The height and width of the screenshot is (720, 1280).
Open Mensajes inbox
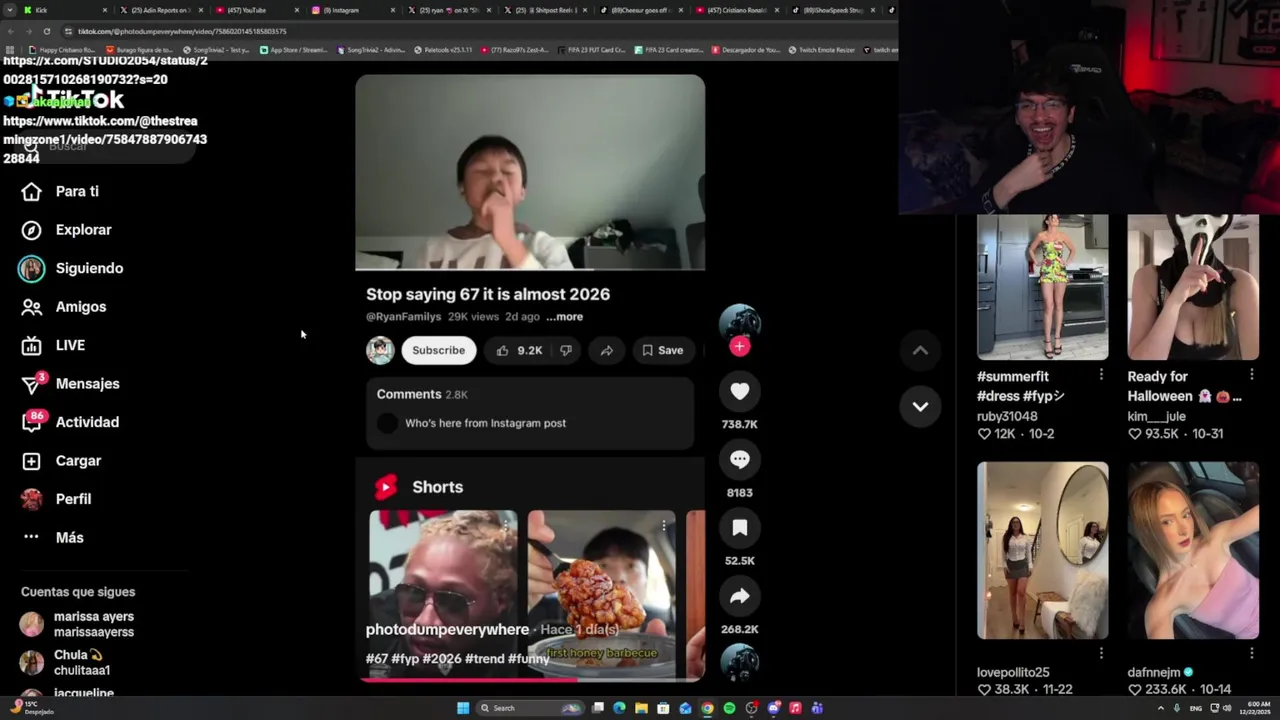pyautogui.click(x=70, y=383)
